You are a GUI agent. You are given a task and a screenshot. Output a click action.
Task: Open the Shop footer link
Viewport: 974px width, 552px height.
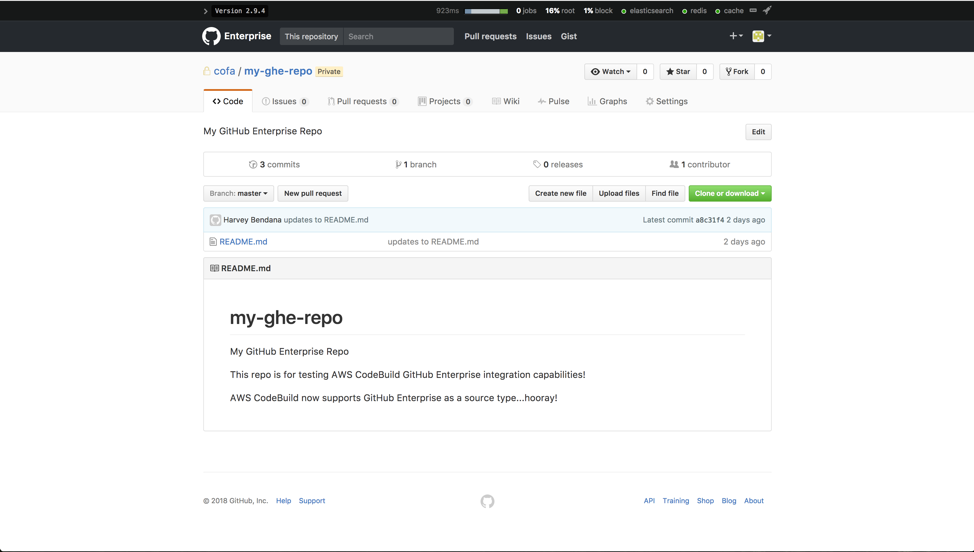click(705, 500)
